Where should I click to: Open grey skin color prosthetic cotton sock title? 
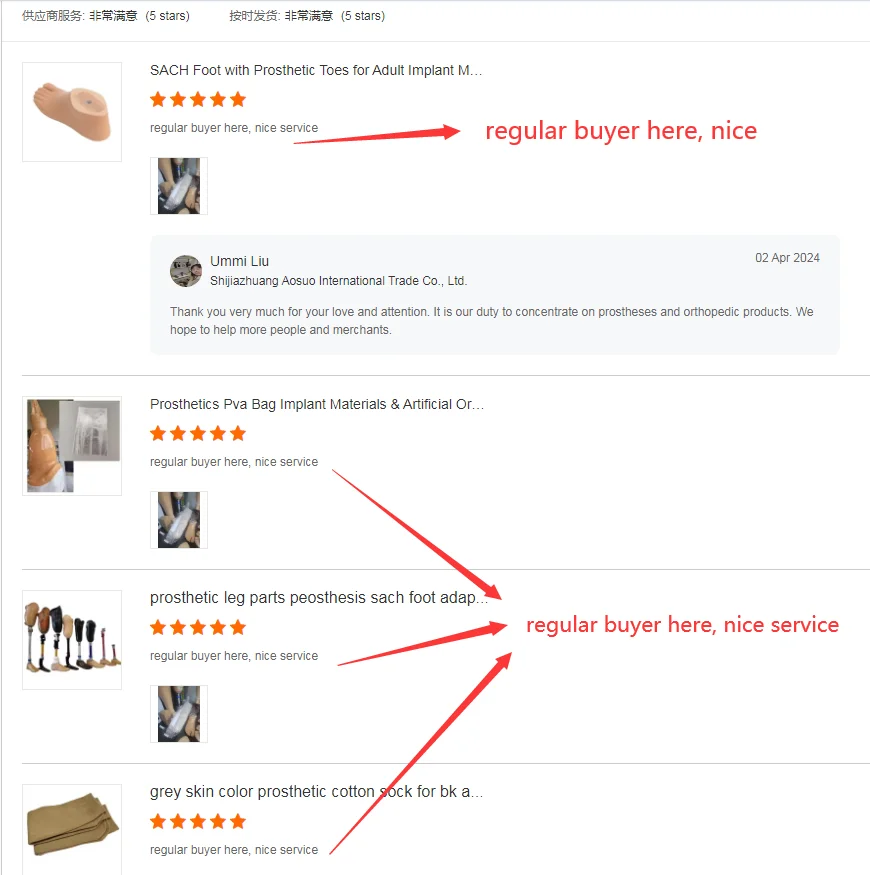pos(316,792)
